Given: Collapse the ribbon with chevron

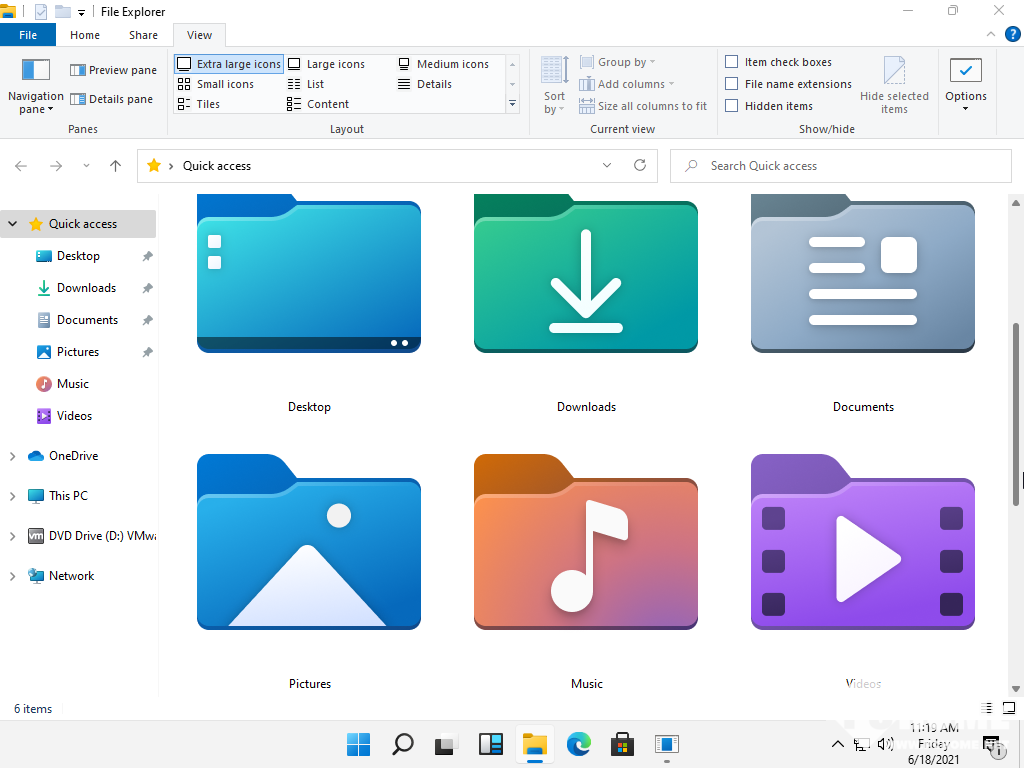Looking at the screenshot, I should pos(991,34).
